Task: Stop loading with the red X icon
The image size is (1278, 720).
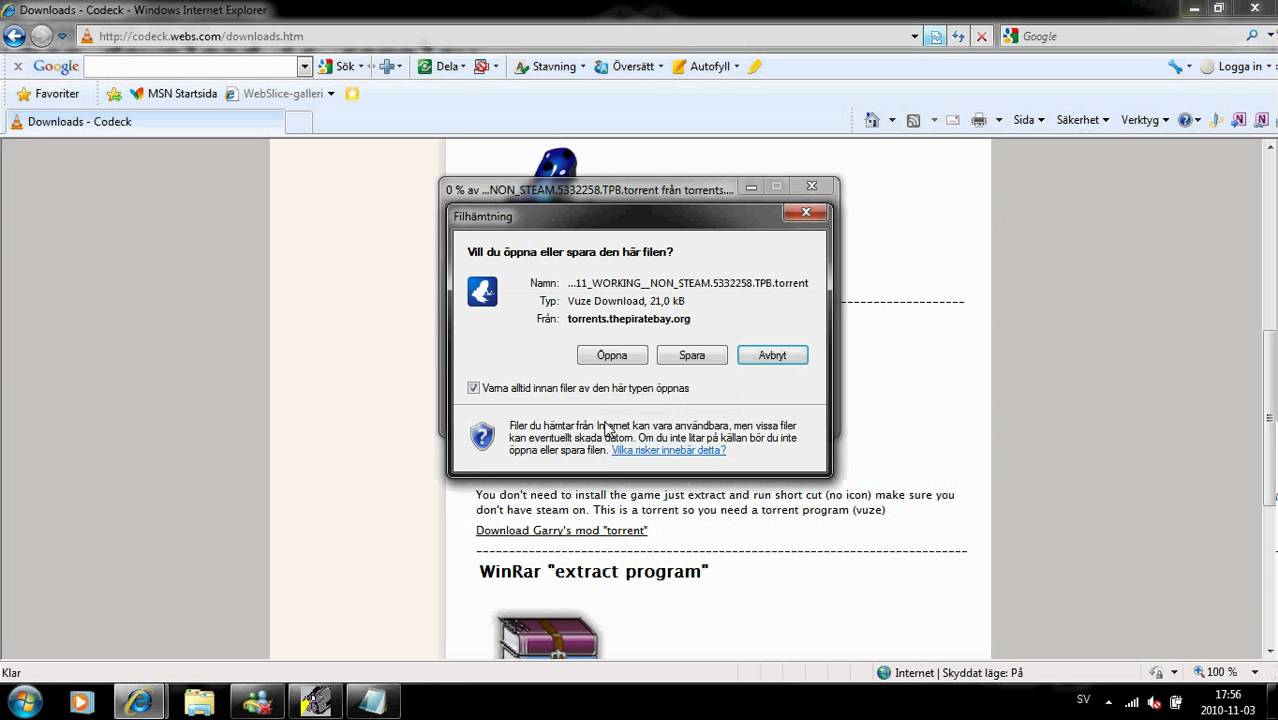Action: (982, 36)
